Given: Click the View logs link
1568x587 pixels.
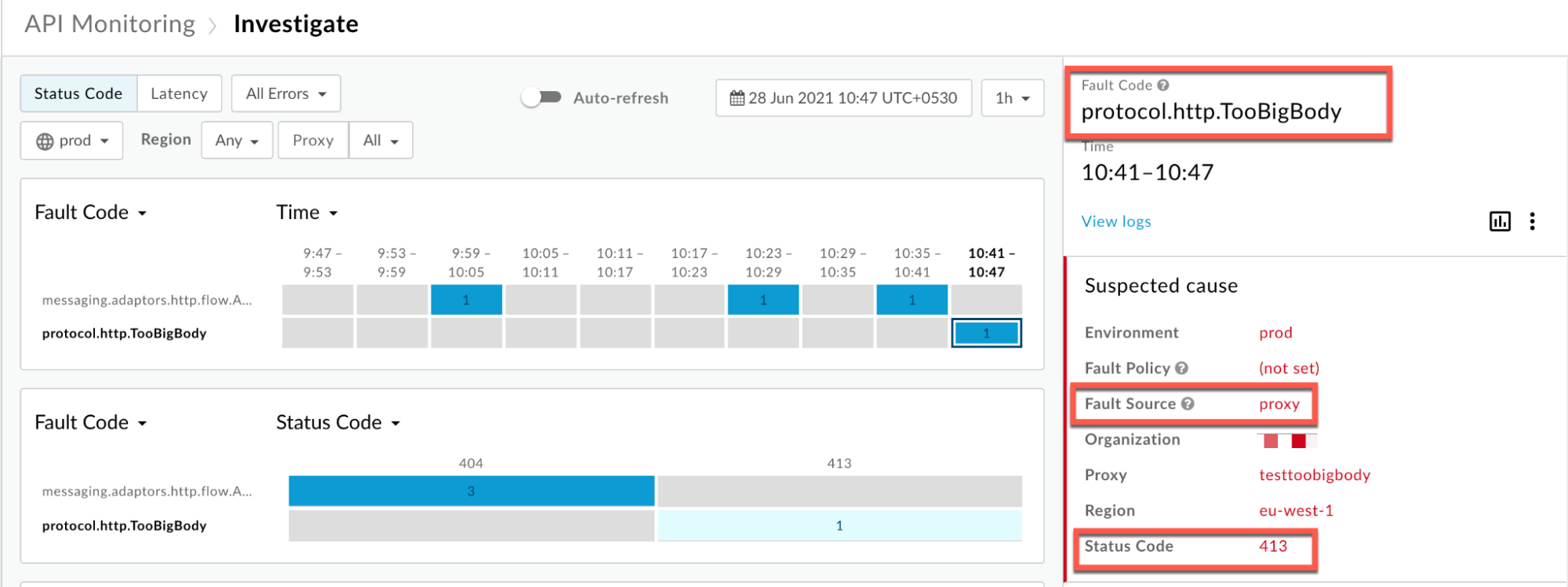Looking at the screenshot, I should click(x=1115, y=221).
